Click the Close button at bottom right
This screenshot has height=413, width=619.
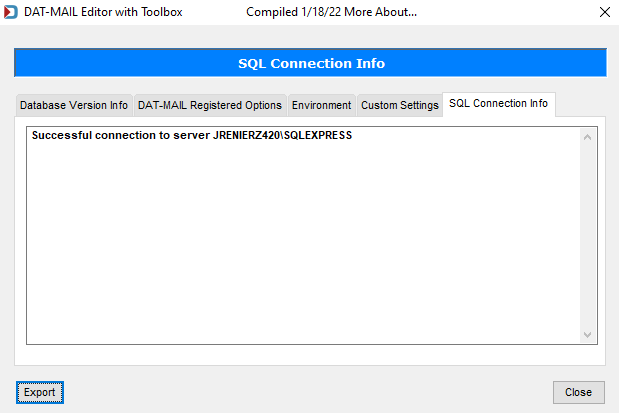(x=578, y=392)
